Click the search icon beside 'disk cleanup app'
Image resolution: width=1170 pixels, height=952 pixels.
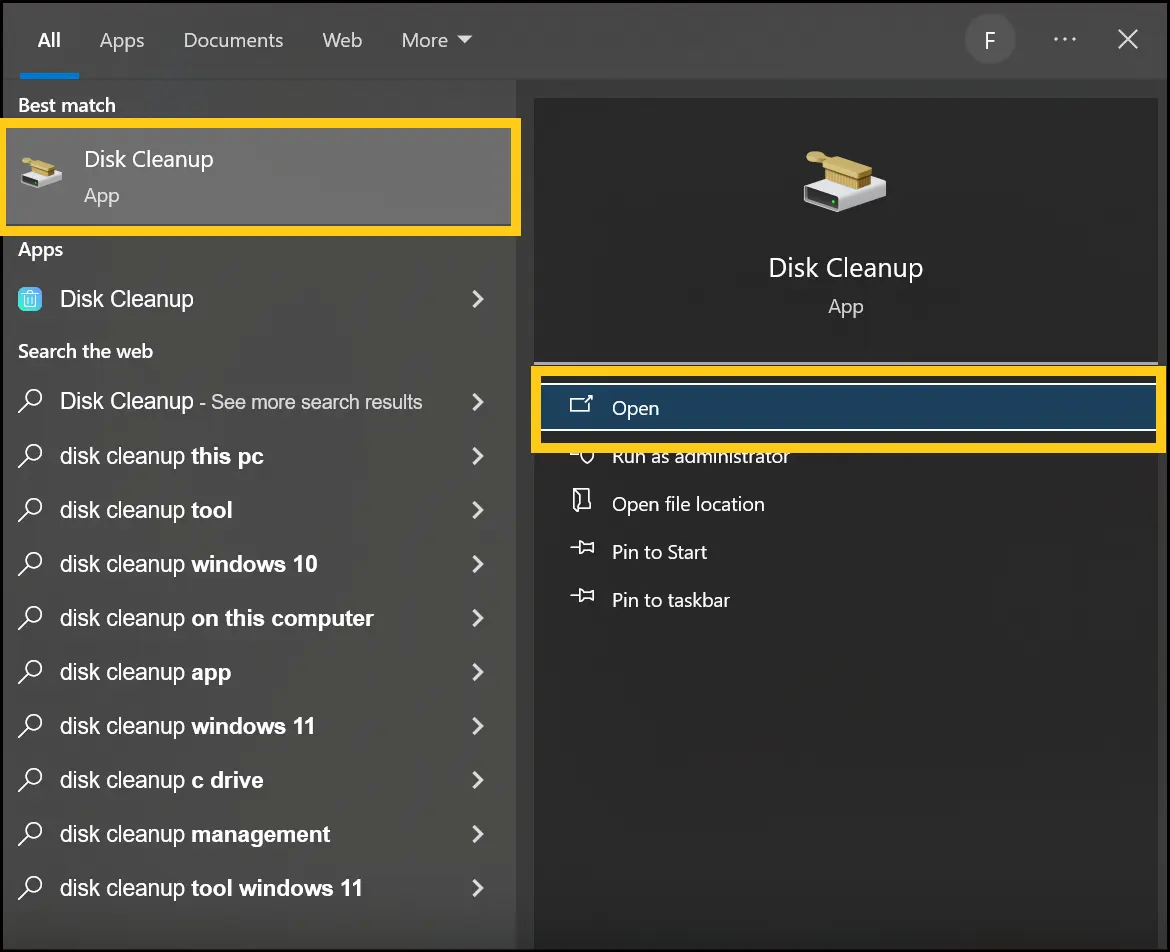[x=30, y=671]
